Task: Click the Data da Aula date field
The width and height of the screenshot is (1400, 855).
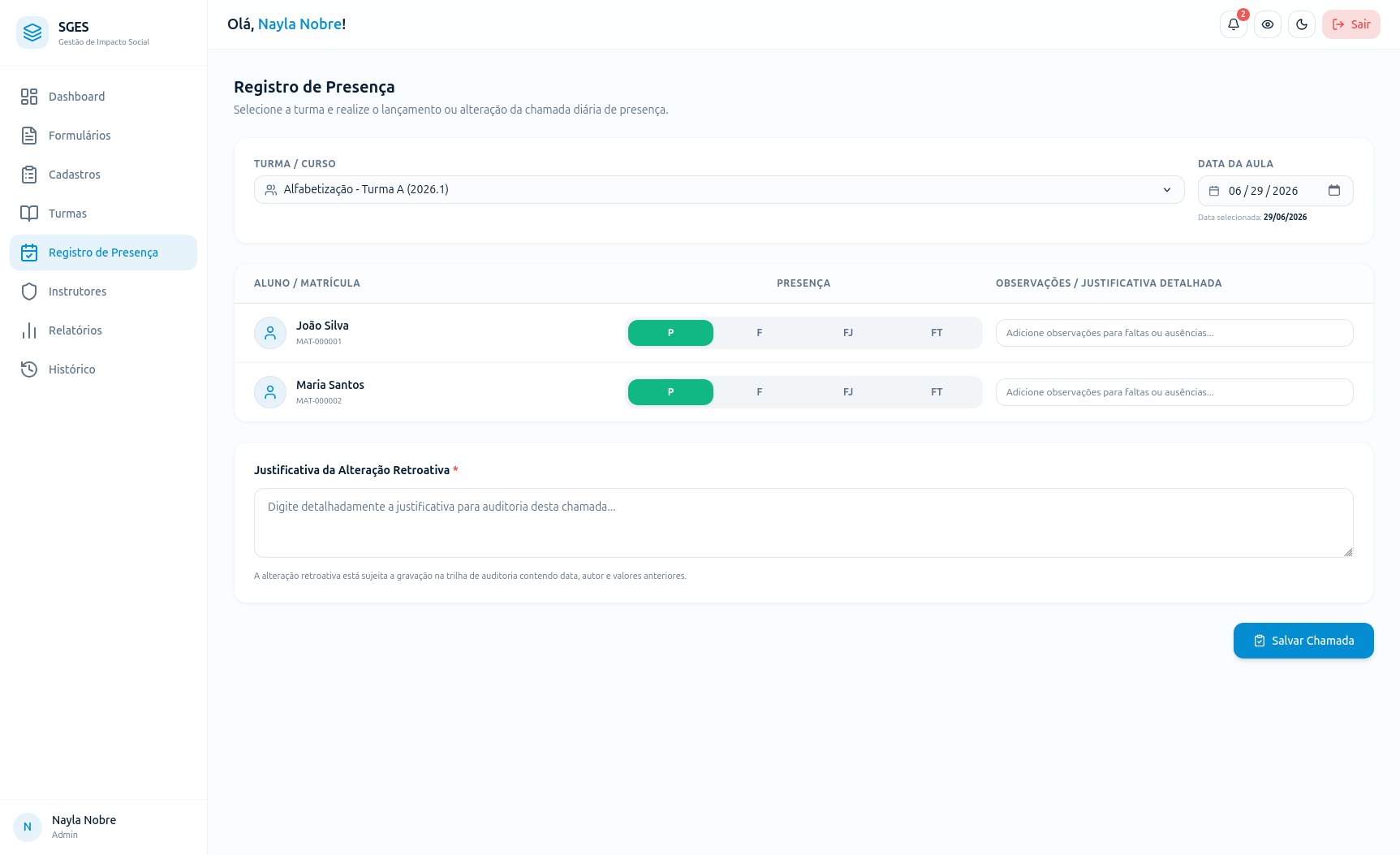Action: click(1275, 191)
